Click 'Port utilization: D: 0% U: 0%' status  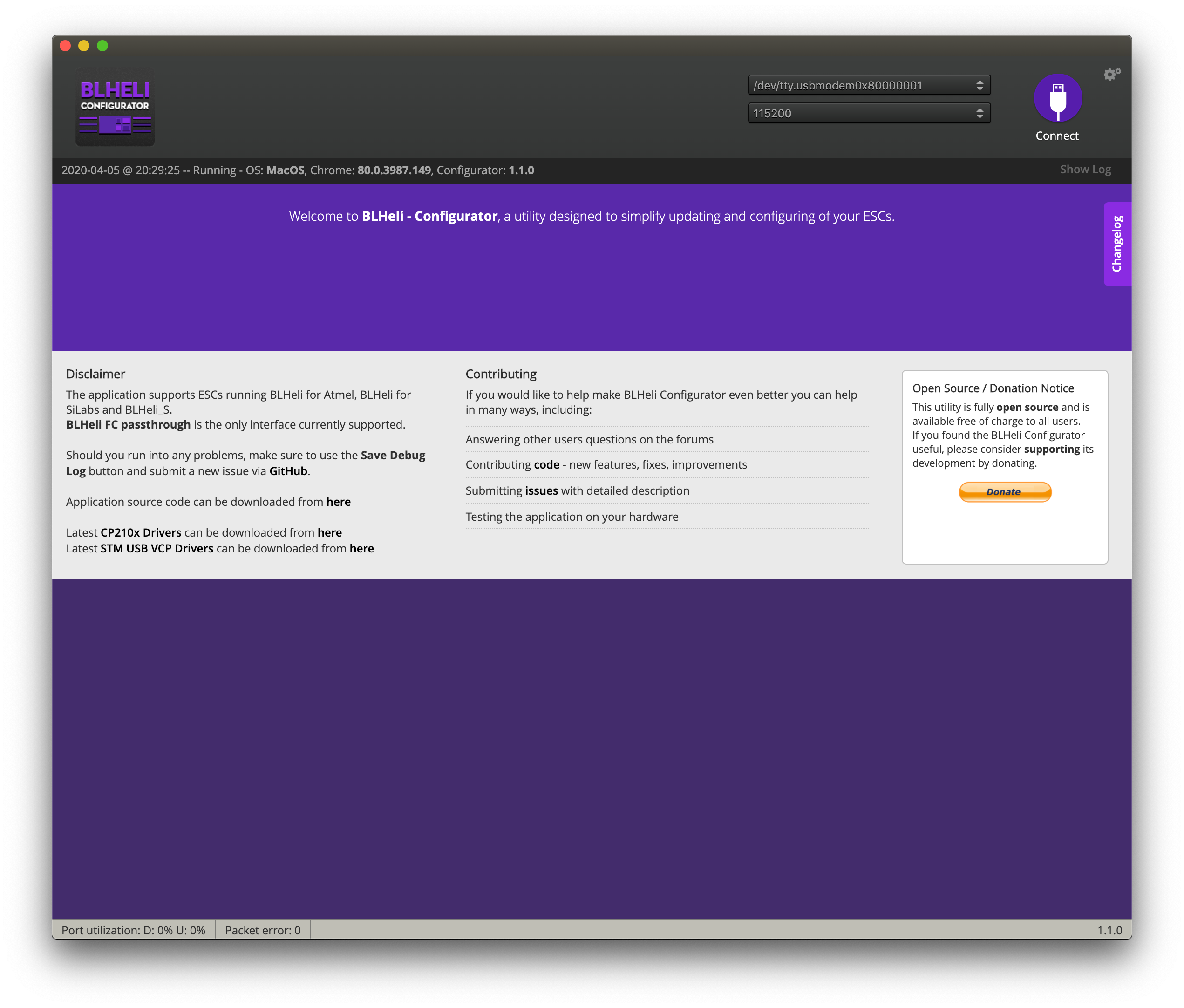tap(133, 930)
